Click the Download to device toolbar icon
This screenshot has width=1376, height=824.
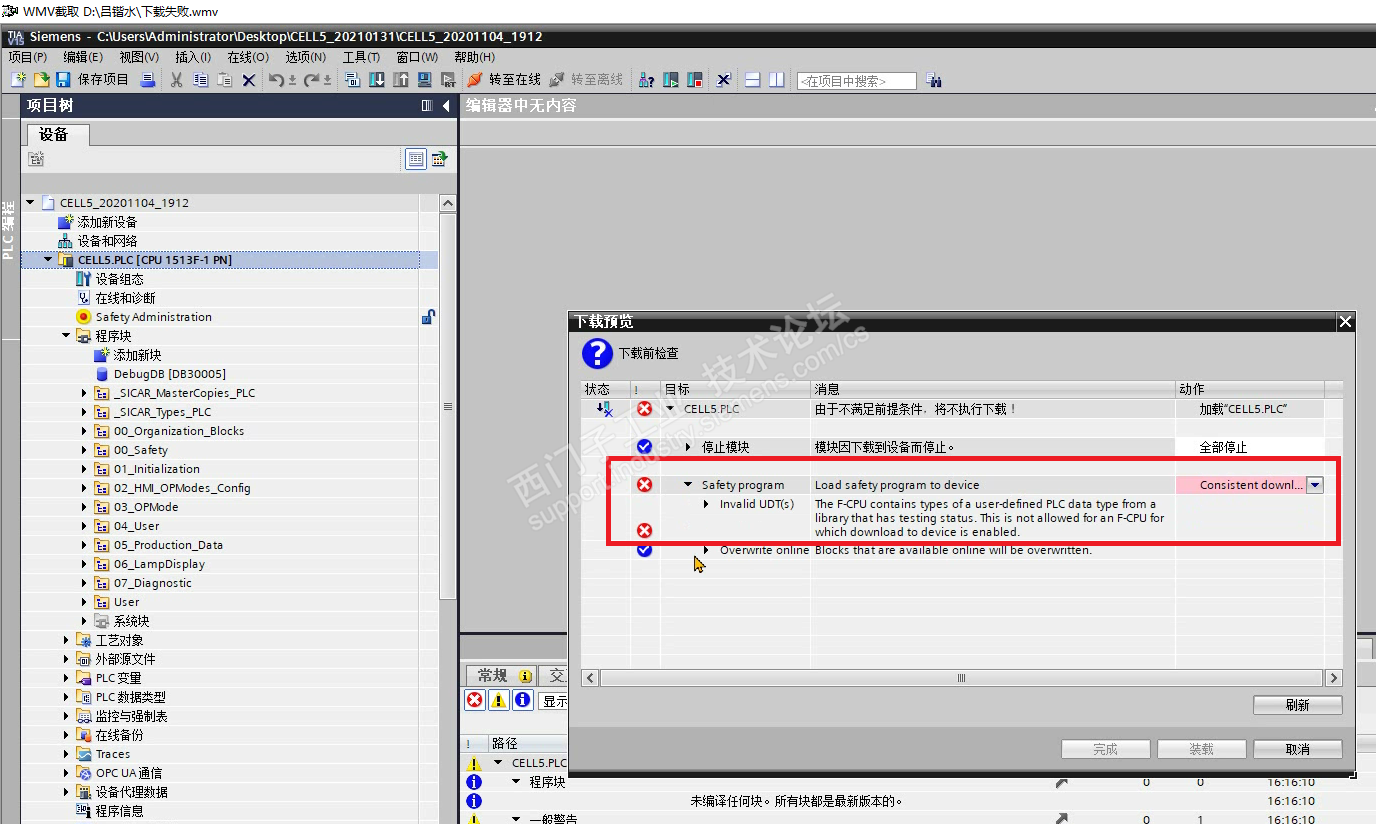pos(377,80)
